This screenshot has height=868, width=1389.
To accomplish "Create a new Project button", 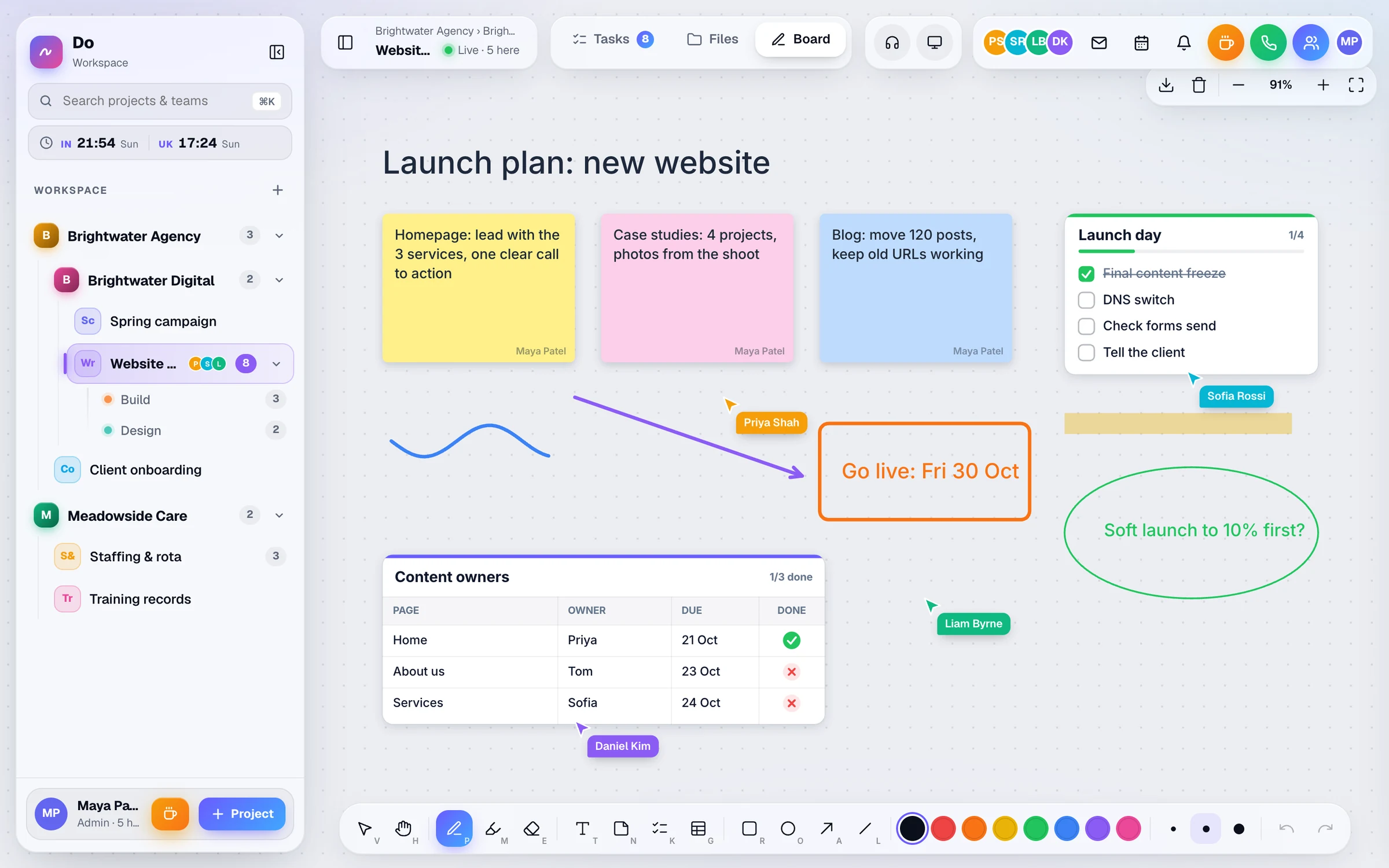I will click(242, 814).
